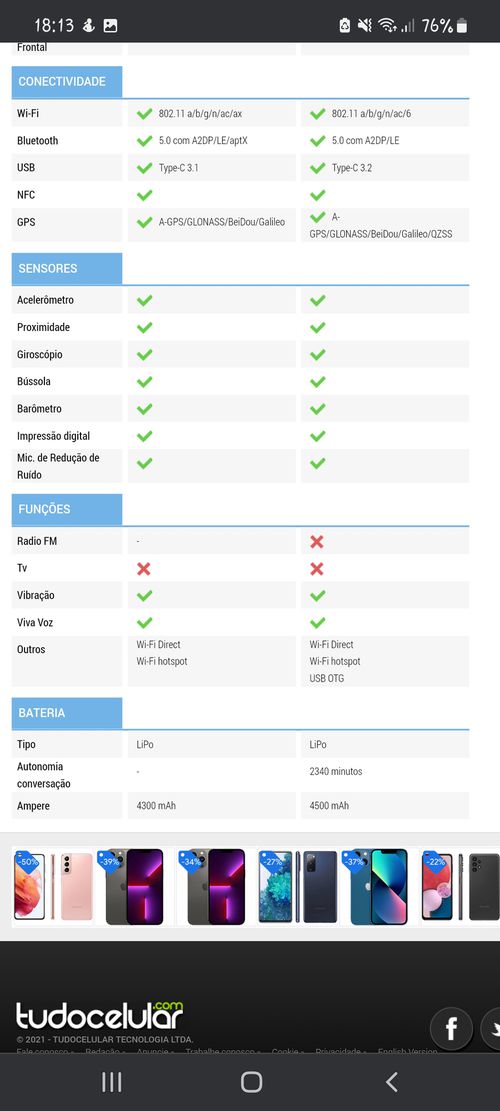The width and height of the screenshot is (500, 1111).
Task: Open the gallery icon in status bar
Action: [110, 26]
